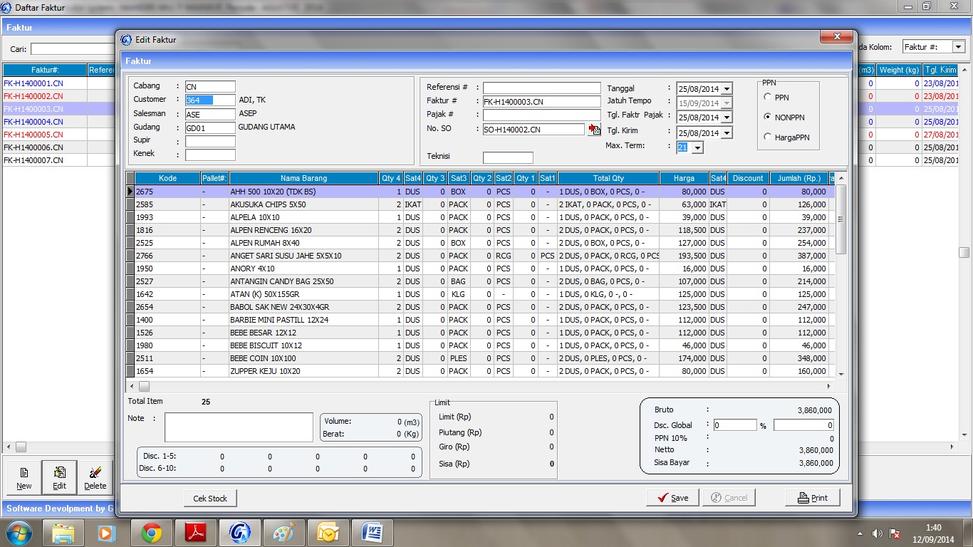Switch to the invoicing application taskbar icon

(240, 533)
